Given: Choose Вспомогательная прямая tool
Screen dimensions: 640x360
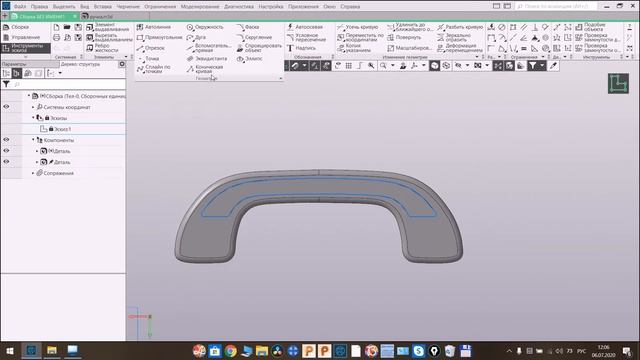Looking at the screenshot, I should click(x=209, y=48).
